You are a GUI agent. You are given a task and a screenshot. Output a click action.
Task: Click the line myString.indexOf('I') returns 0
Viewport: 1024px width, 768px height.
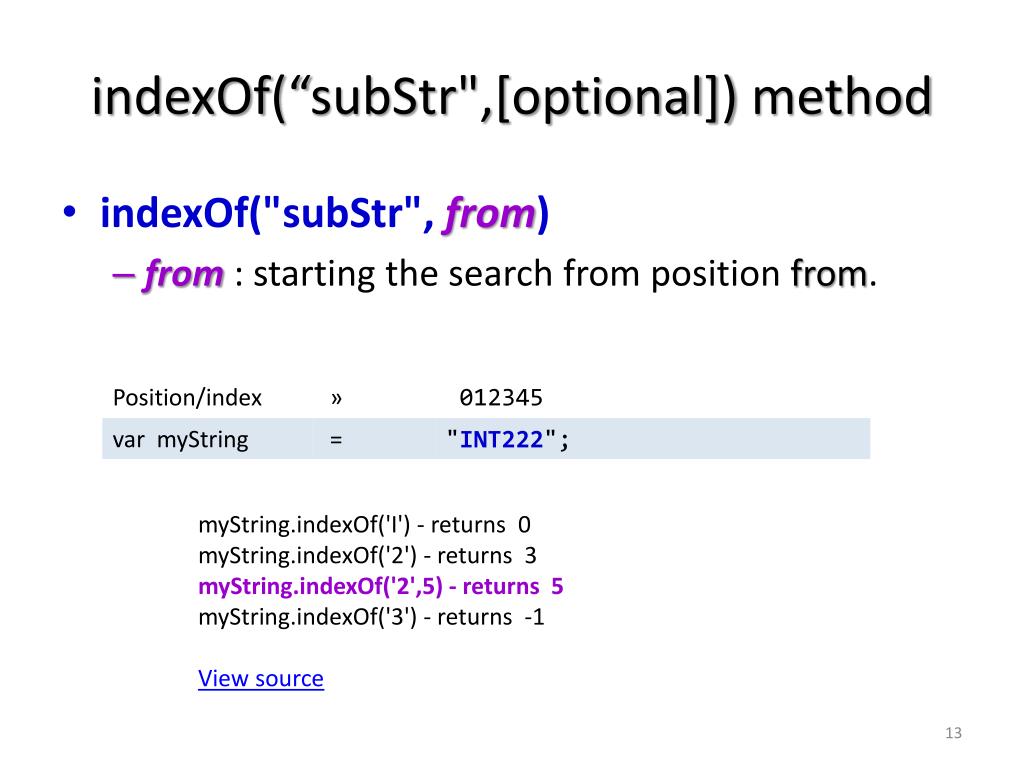click(364, 524)
